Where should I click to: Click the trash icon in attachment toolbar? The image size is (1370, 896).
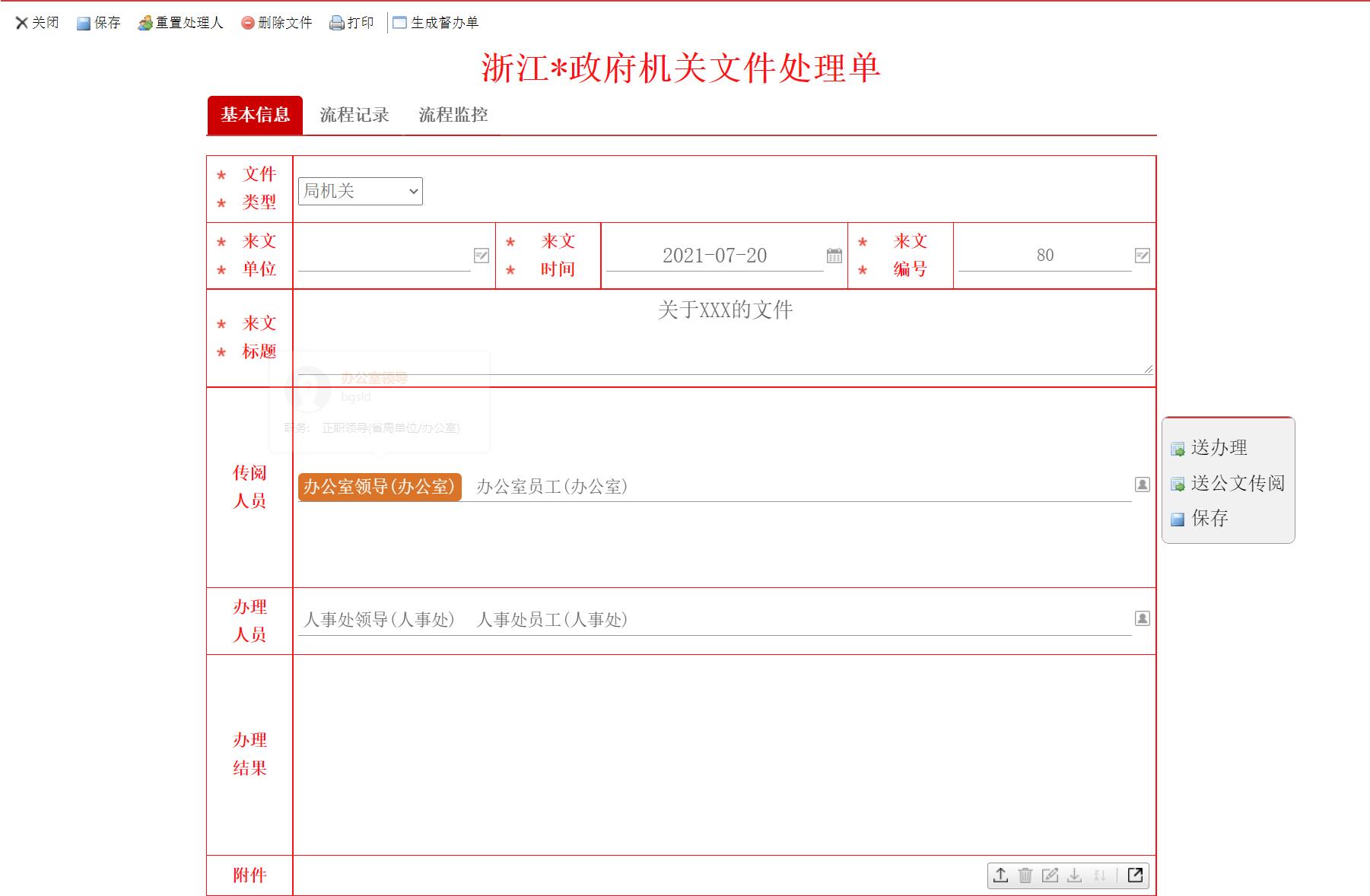(1025, 875)
